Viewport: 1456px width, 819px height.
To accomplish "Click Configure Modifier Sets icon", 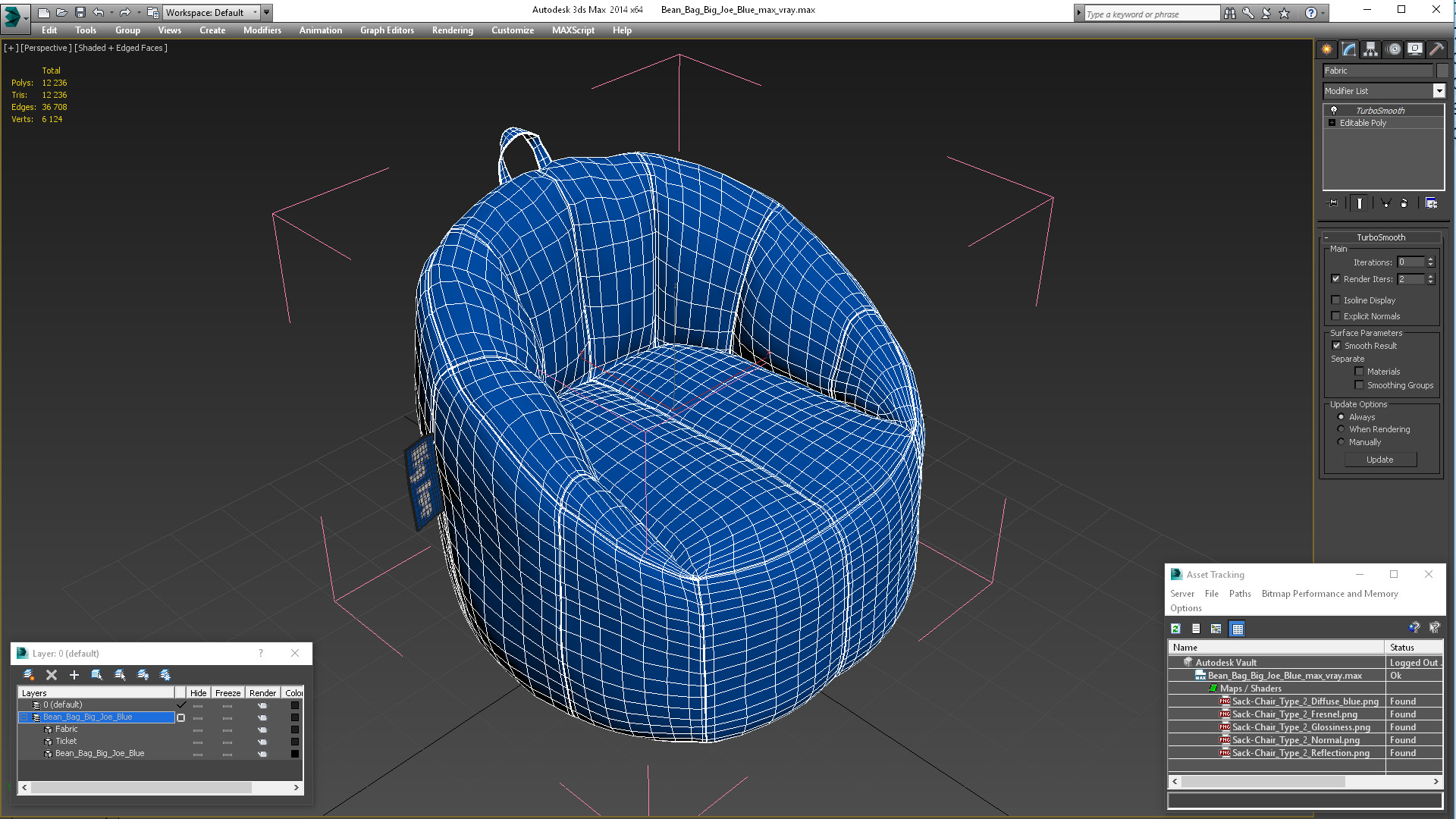I will coord(1431,203).
